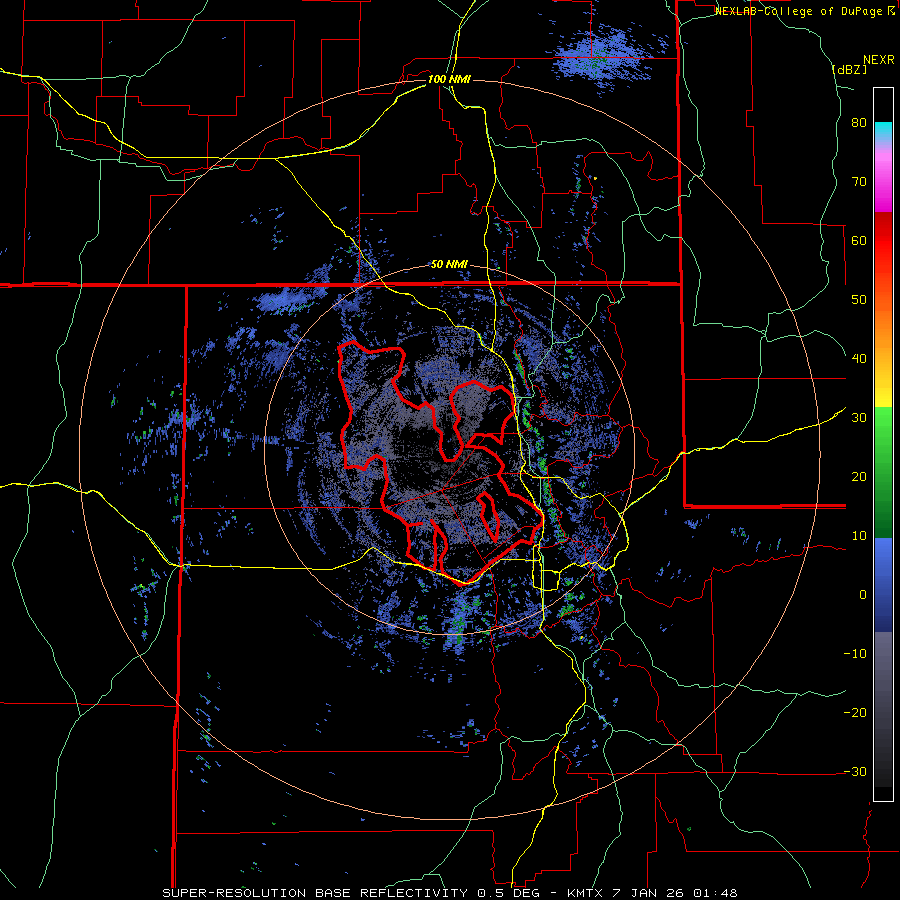Click the 10 value on the dBZ scale
Screen dimensions: 900x900
(x=859, y=536)
